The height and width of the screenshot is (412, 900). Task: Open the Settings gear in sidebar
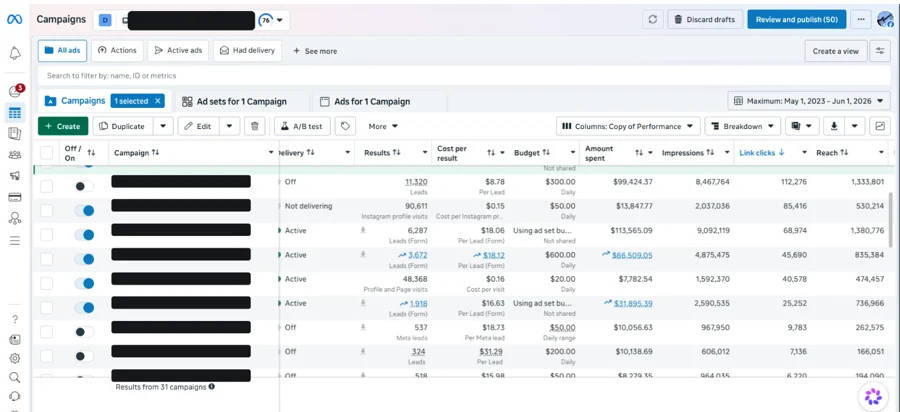[x=15, y=358]
